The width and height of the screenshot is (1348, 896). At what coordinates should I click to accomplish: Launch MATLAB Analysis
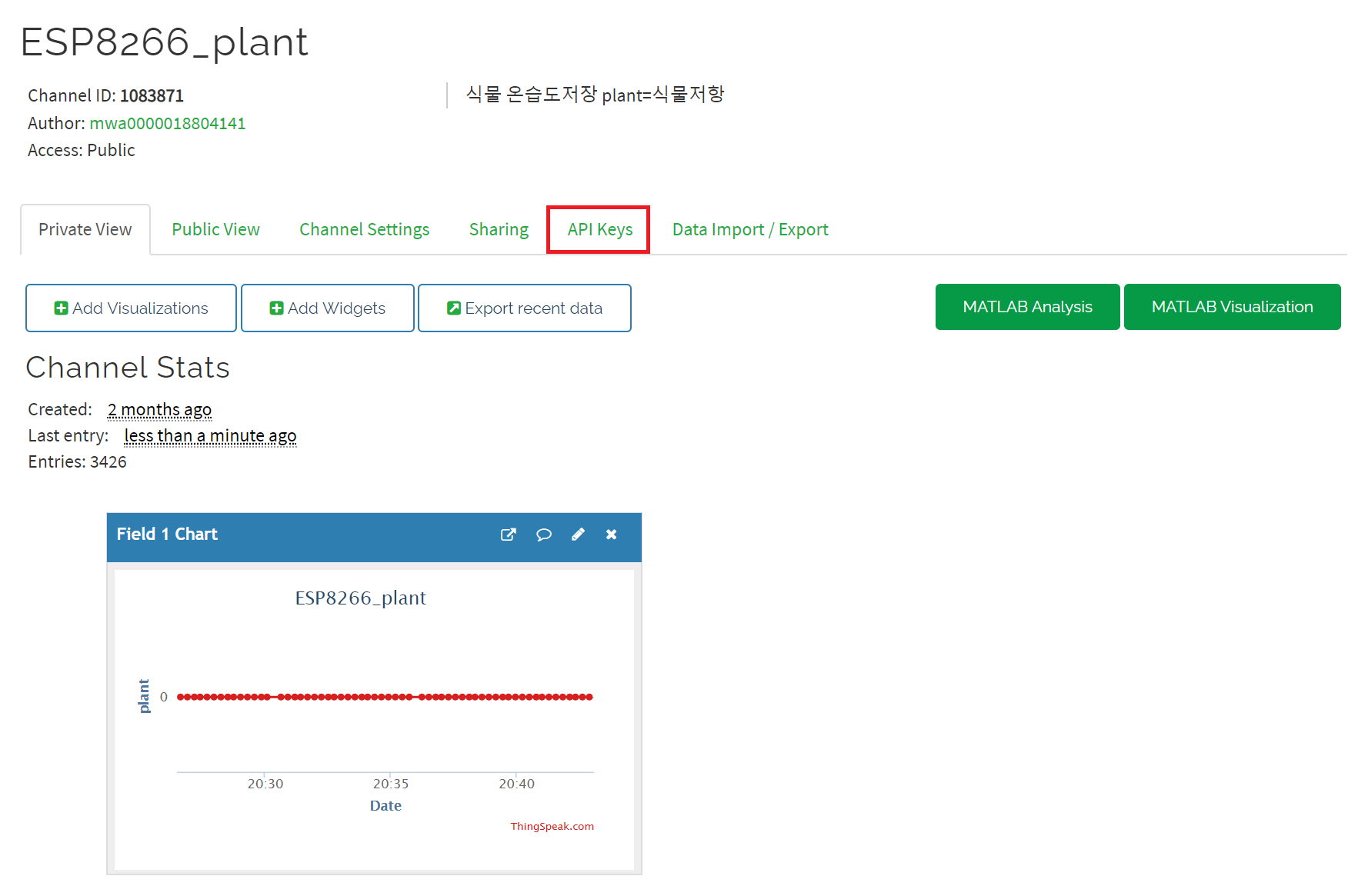coord(1027,307)
